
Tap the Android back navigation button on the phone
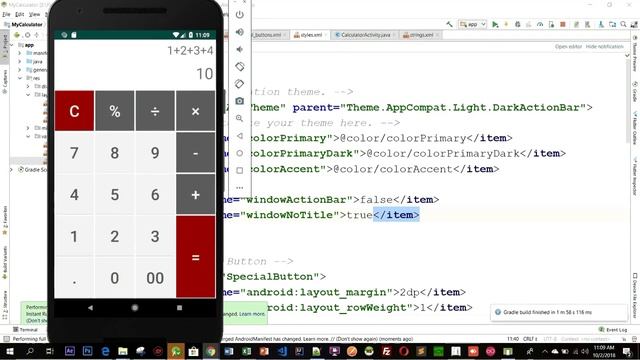(x=90, y=308)
